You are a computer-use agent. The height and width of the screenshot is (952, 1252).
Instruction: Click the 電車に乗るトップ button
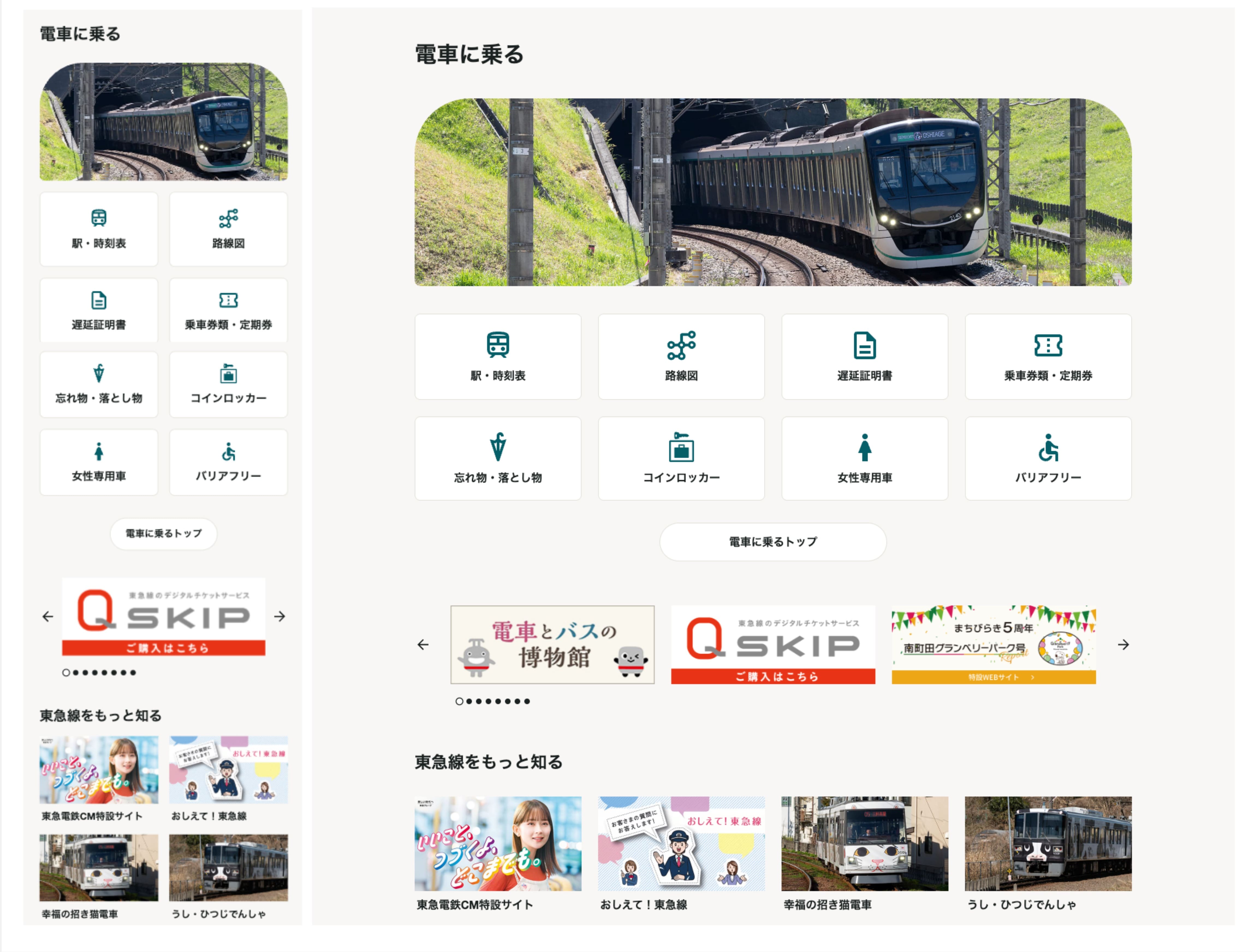point(773,542)
